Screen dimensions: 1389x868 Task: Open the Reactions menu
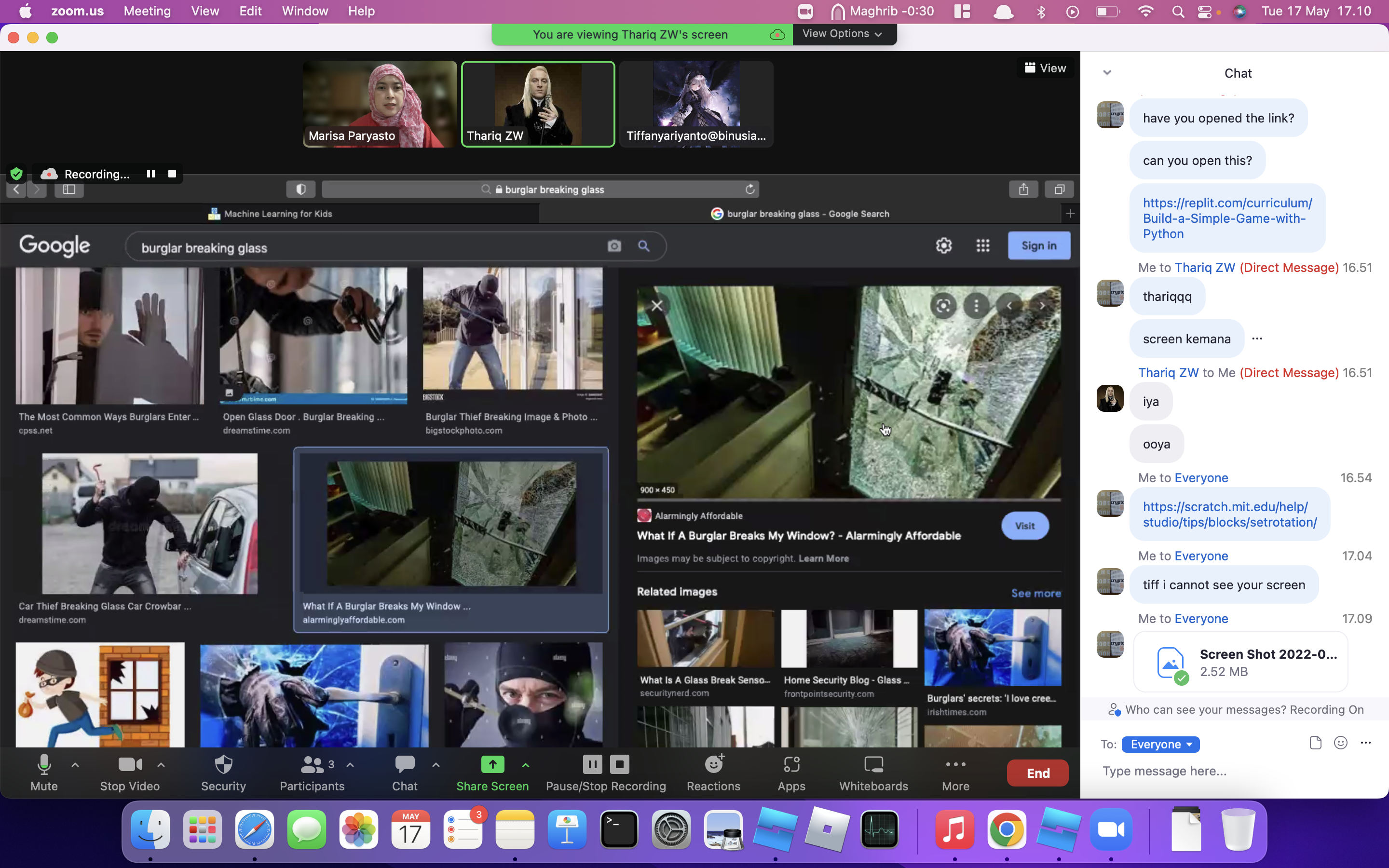pyautogui.click(x=713, y=773)
